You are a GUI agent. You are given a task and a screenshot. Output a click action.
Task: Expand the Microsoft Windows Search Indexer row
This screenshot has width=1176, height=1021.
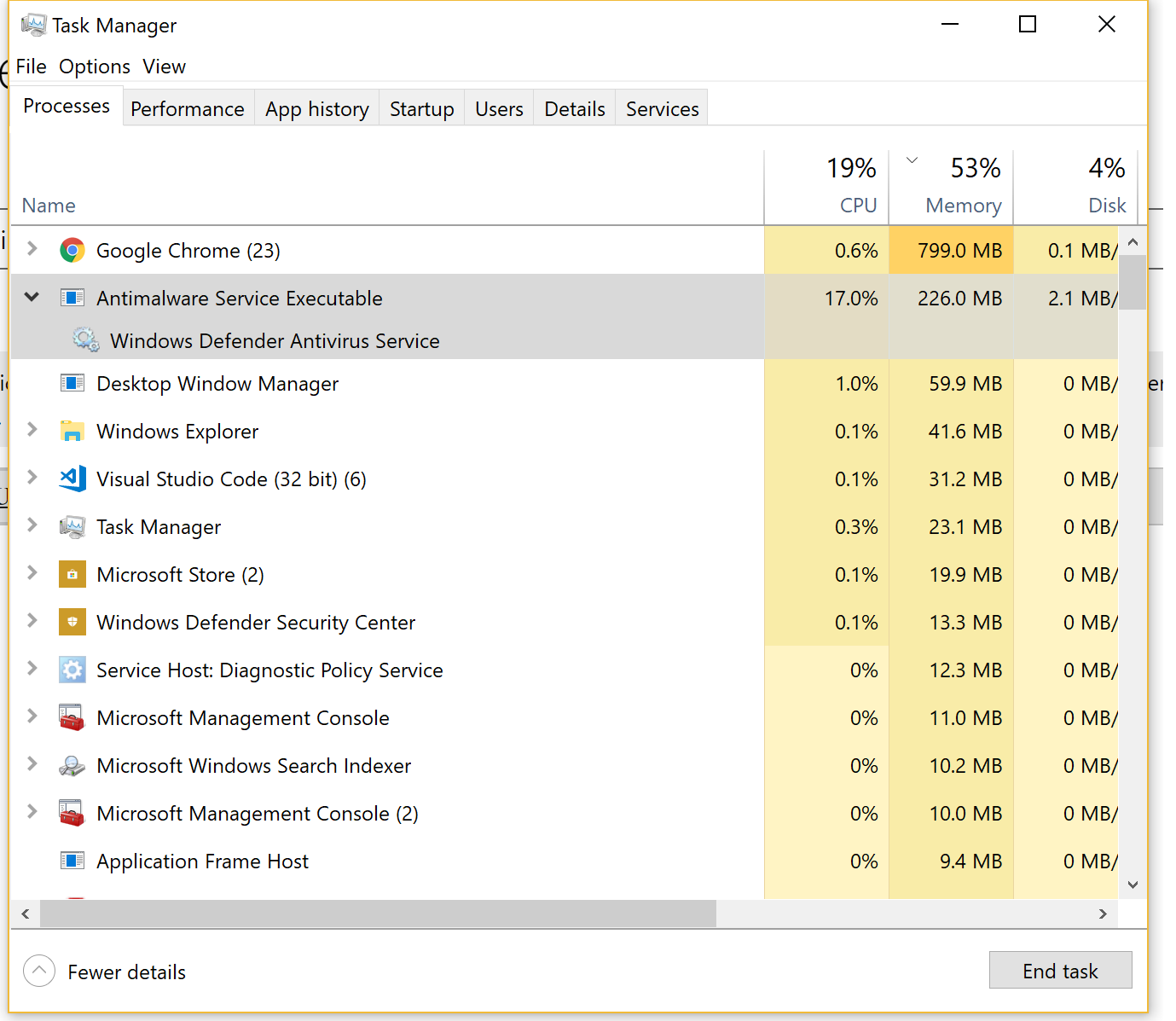pyautogui.click(x=32, y=763)
